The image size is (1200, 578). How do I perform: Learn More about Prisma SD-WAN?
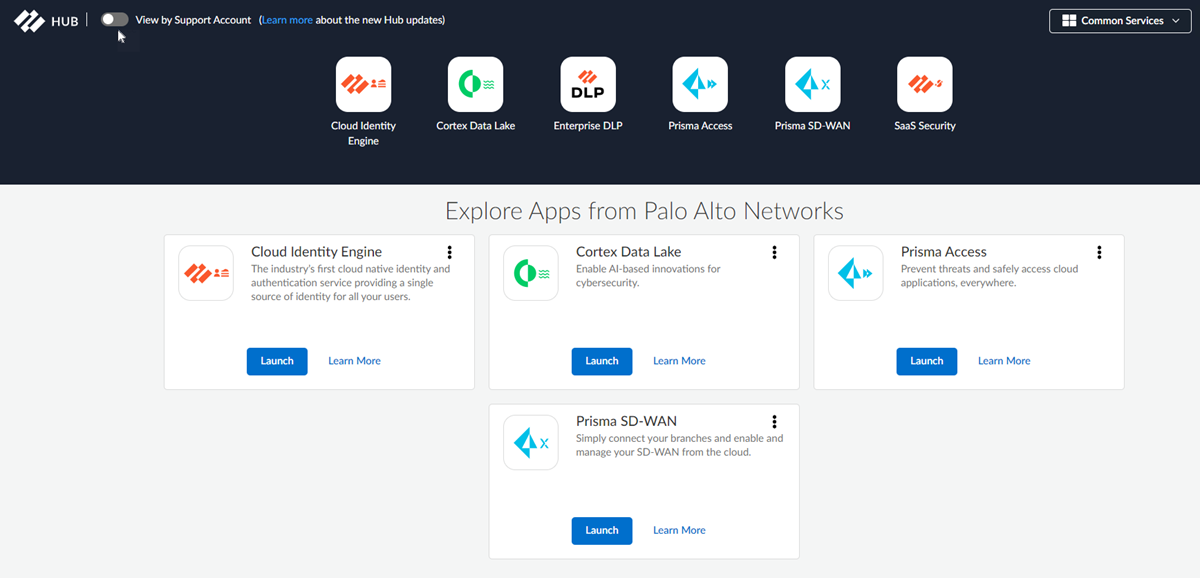coord(679,530)
